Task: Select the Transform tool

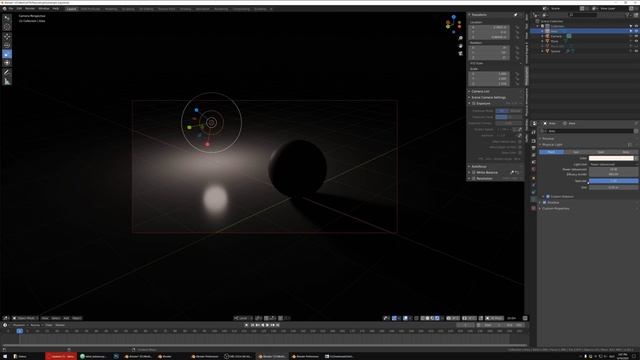Action: [7, 63]
